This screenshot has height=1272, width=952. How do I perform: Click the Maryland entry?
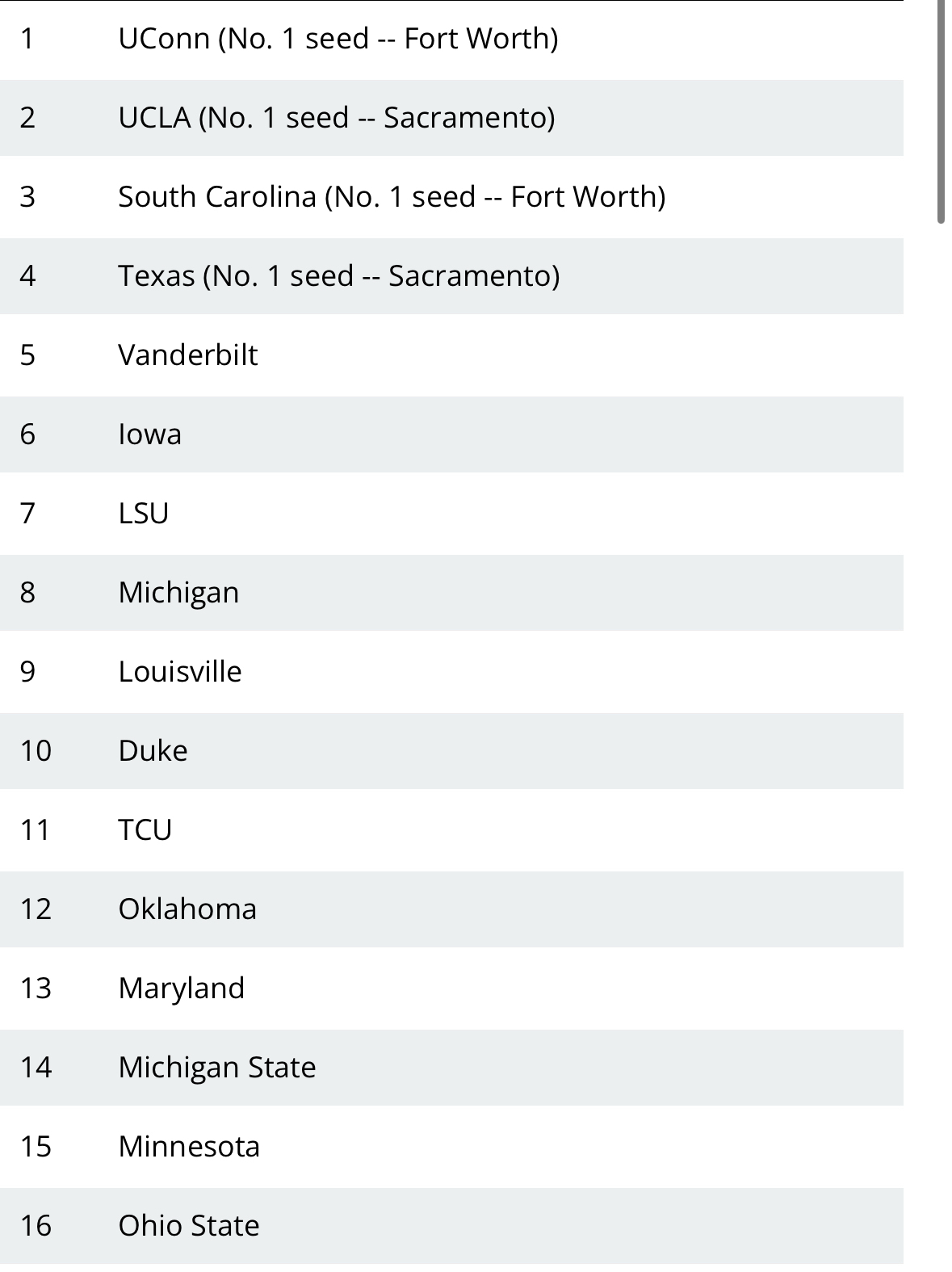(x=181, y=989)
